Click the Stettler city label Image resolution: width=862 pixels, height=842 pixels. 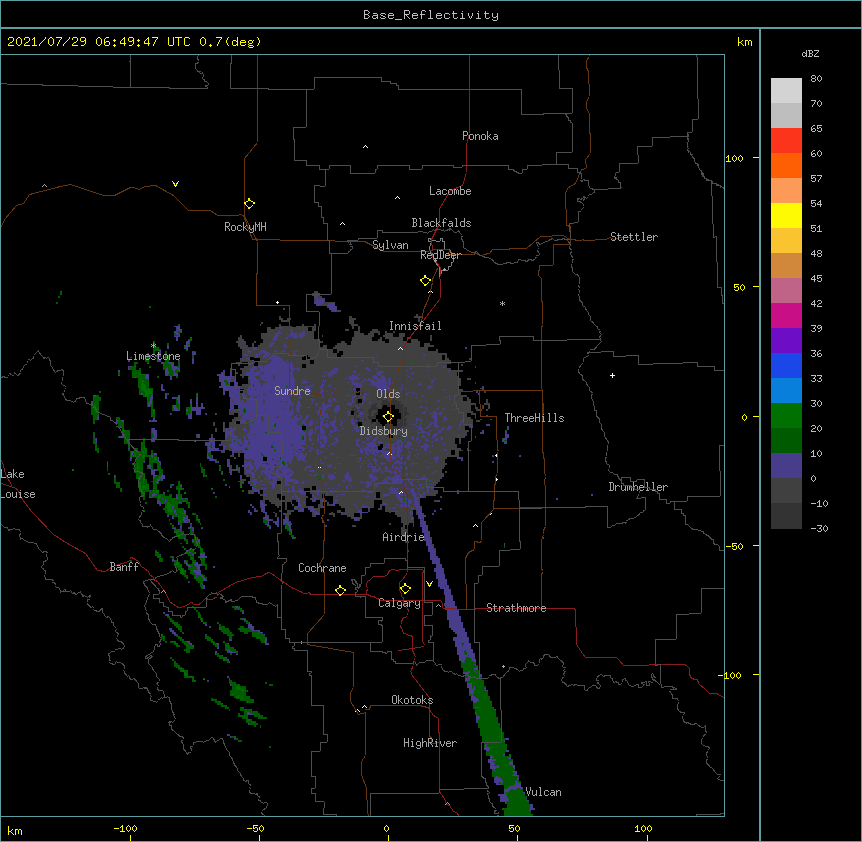click(x=634, y=237)
